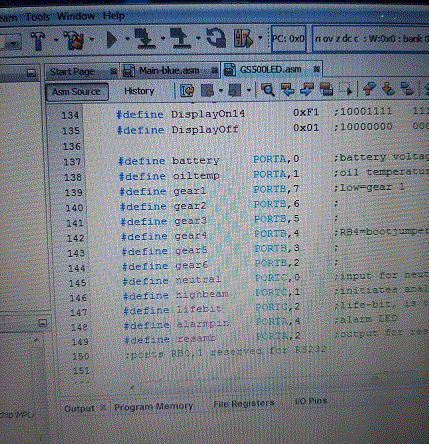
Task: Click Make and Program Device icon
Action: click(145, 38)
